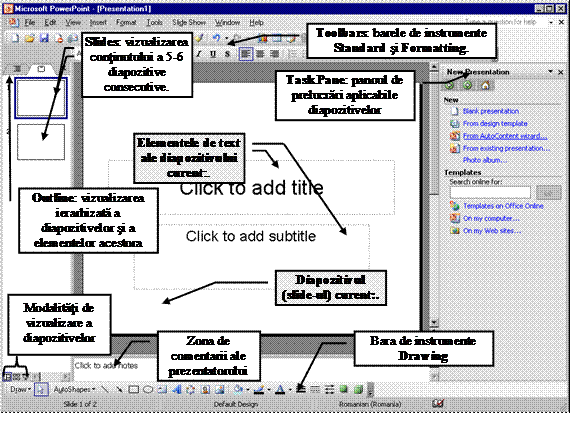The width and height of the screenshot is (572, 426).
Task: Click the Insert Clip Art icon
Action: (205, 390)
